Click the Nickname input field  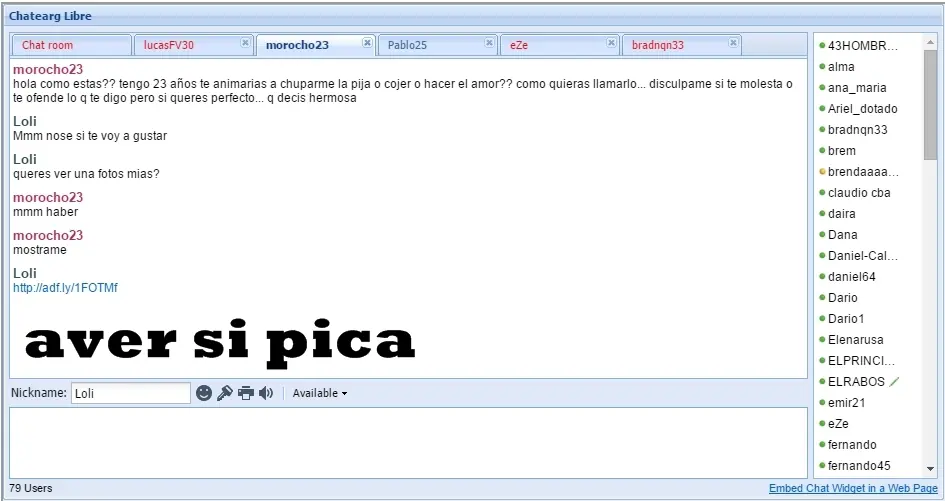(x=131, y=393)
